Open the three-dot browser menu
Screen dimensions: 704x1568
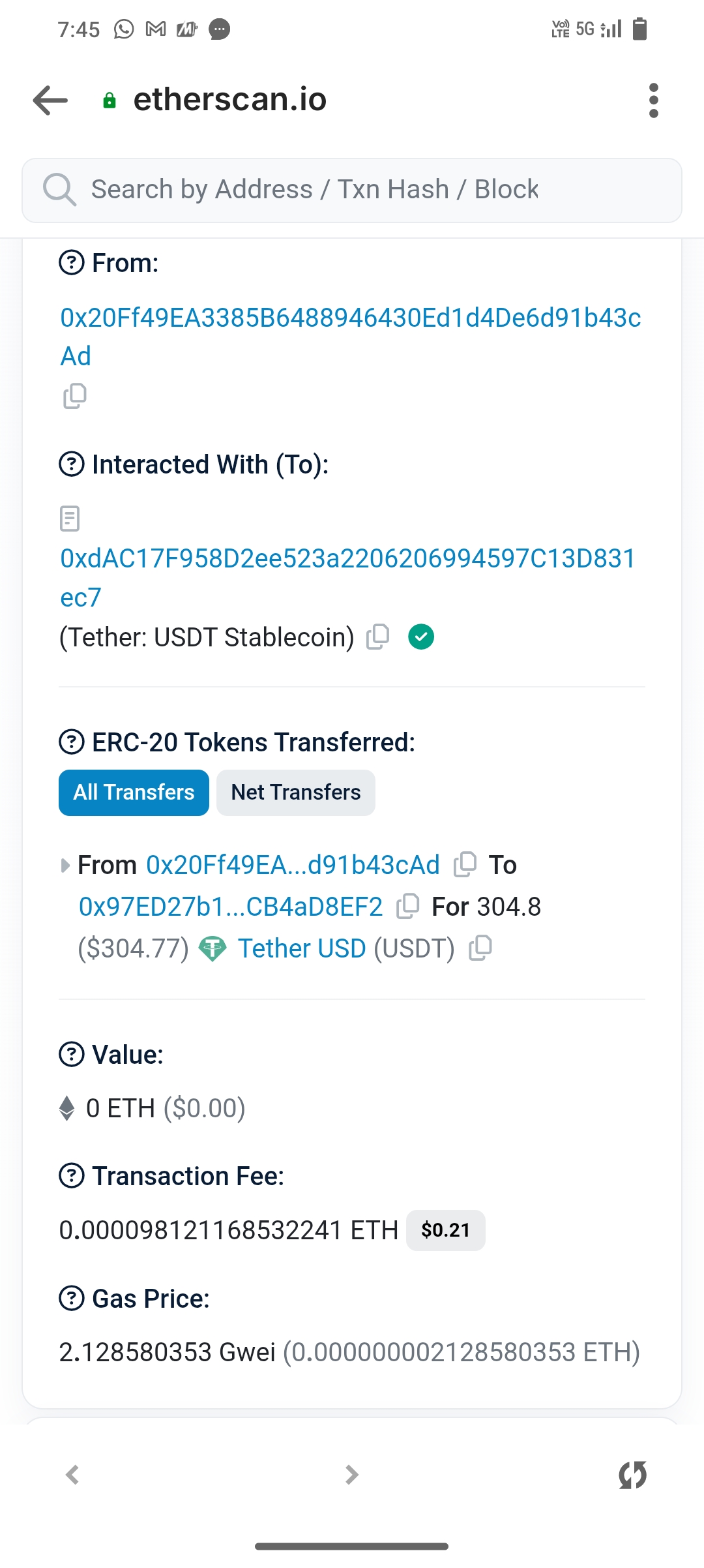(654, 100)
